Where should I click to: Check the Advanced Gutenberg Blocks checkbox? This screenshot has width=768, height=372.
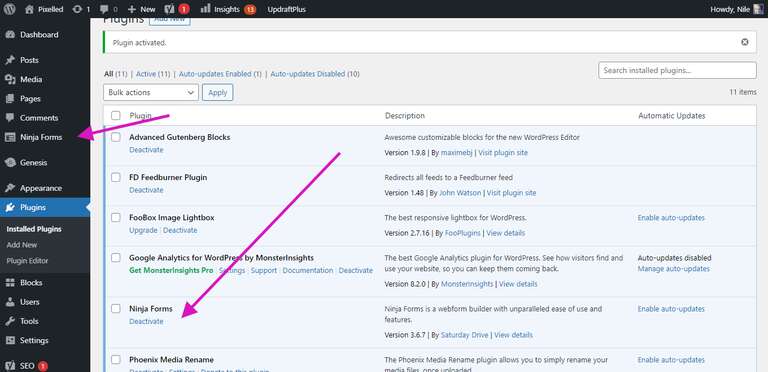[x=116, y=137]
